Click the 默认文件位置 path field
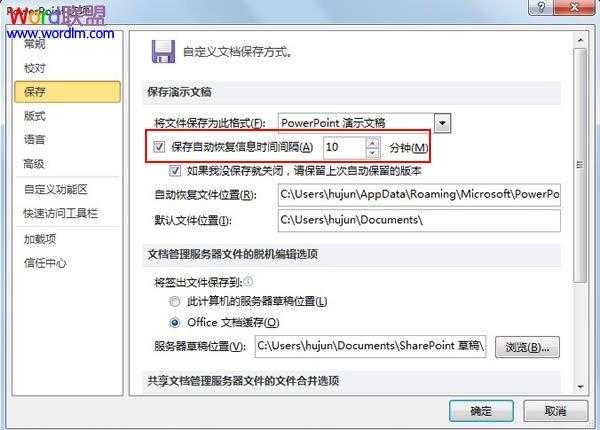This screenshot has width=600, height=430. [x=419, y=220]
